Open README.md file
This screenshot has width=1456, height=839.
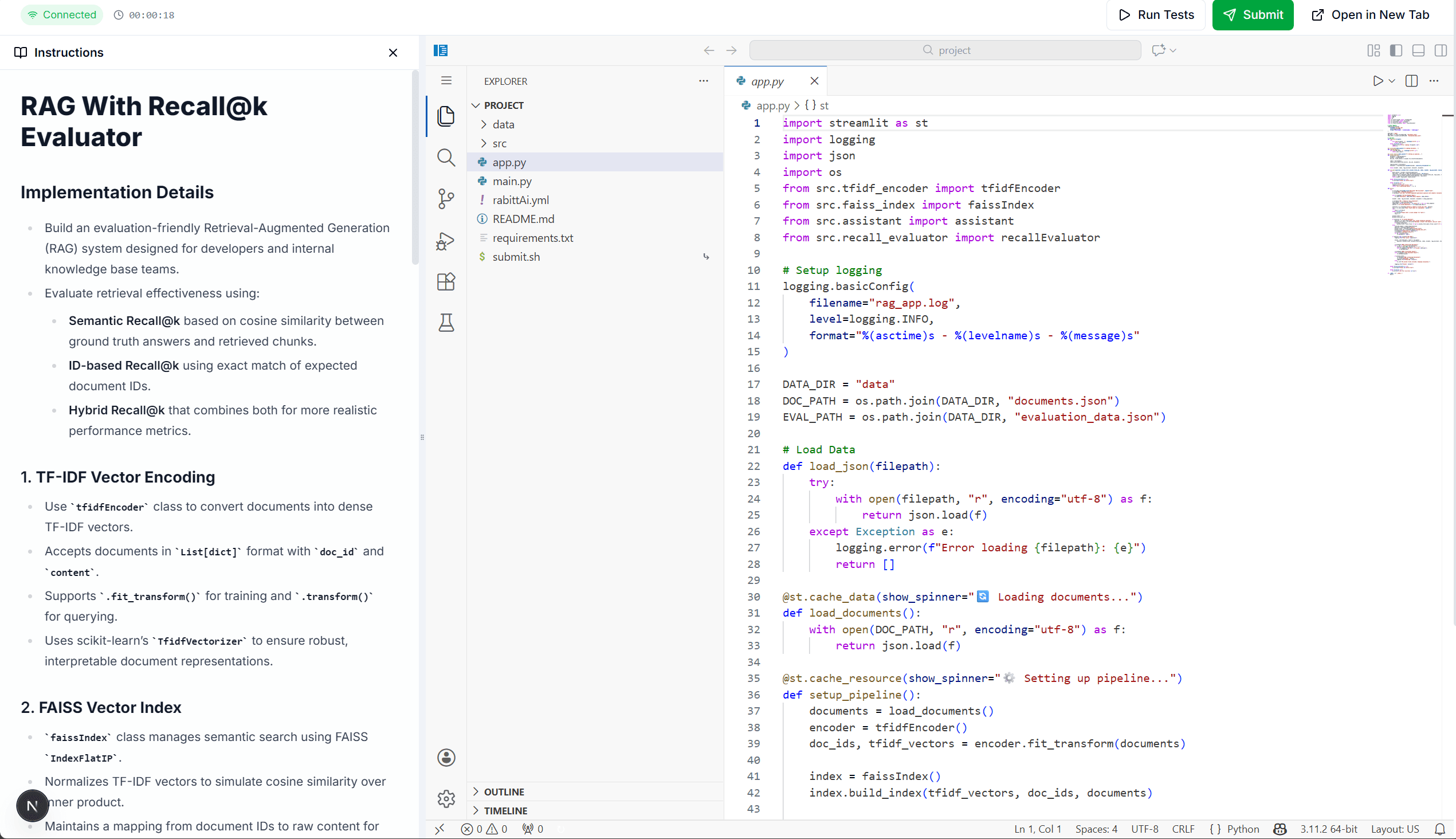click(x=595, y=219)
